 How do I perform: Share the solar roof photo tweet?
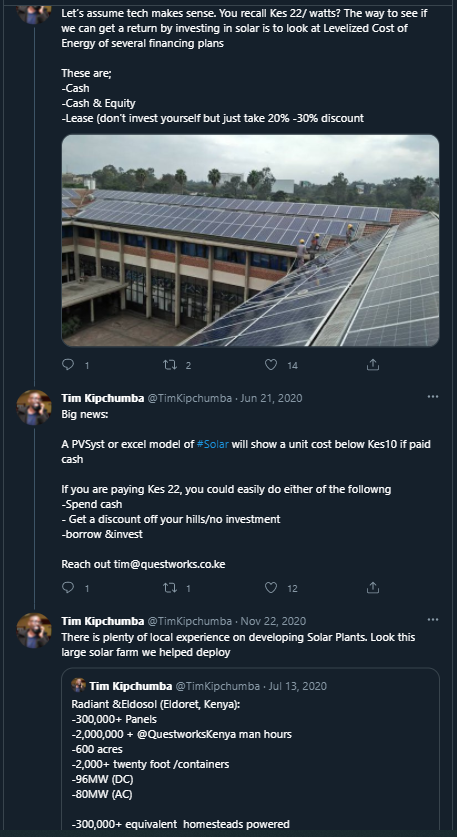tap(373, 365)
